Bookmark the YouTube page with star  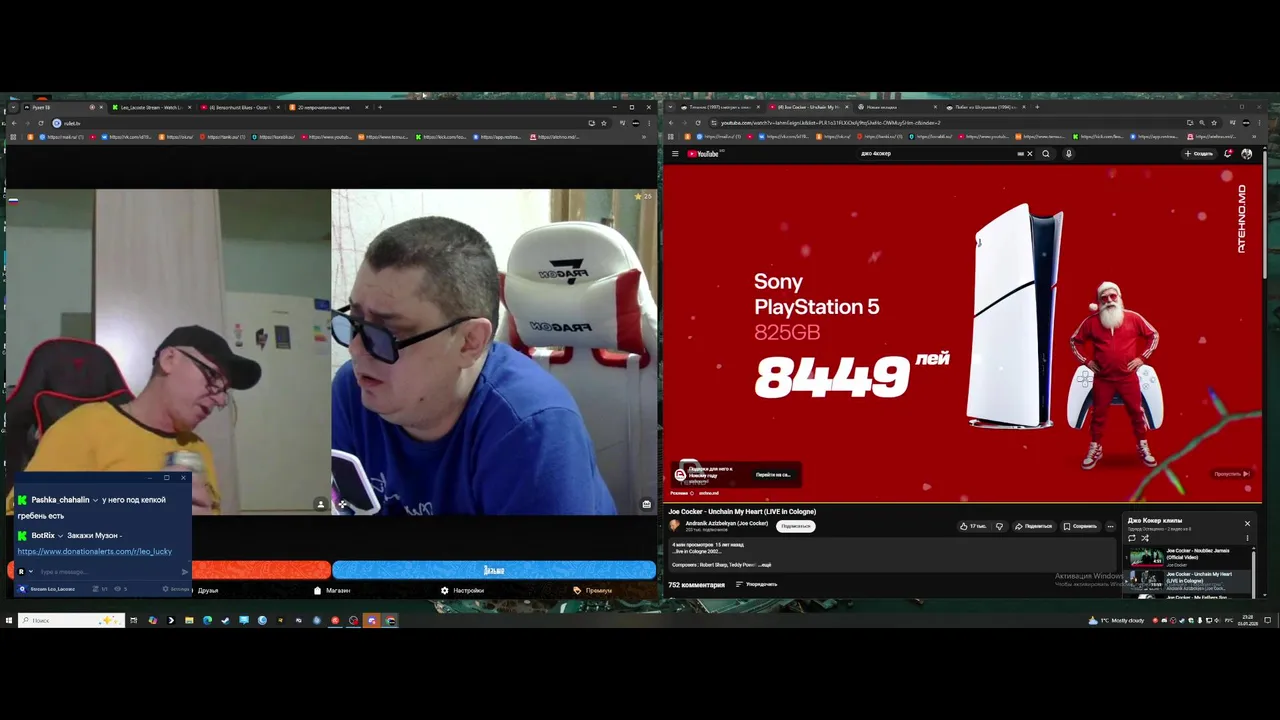pyautogui.click(x=1214, y=123)
